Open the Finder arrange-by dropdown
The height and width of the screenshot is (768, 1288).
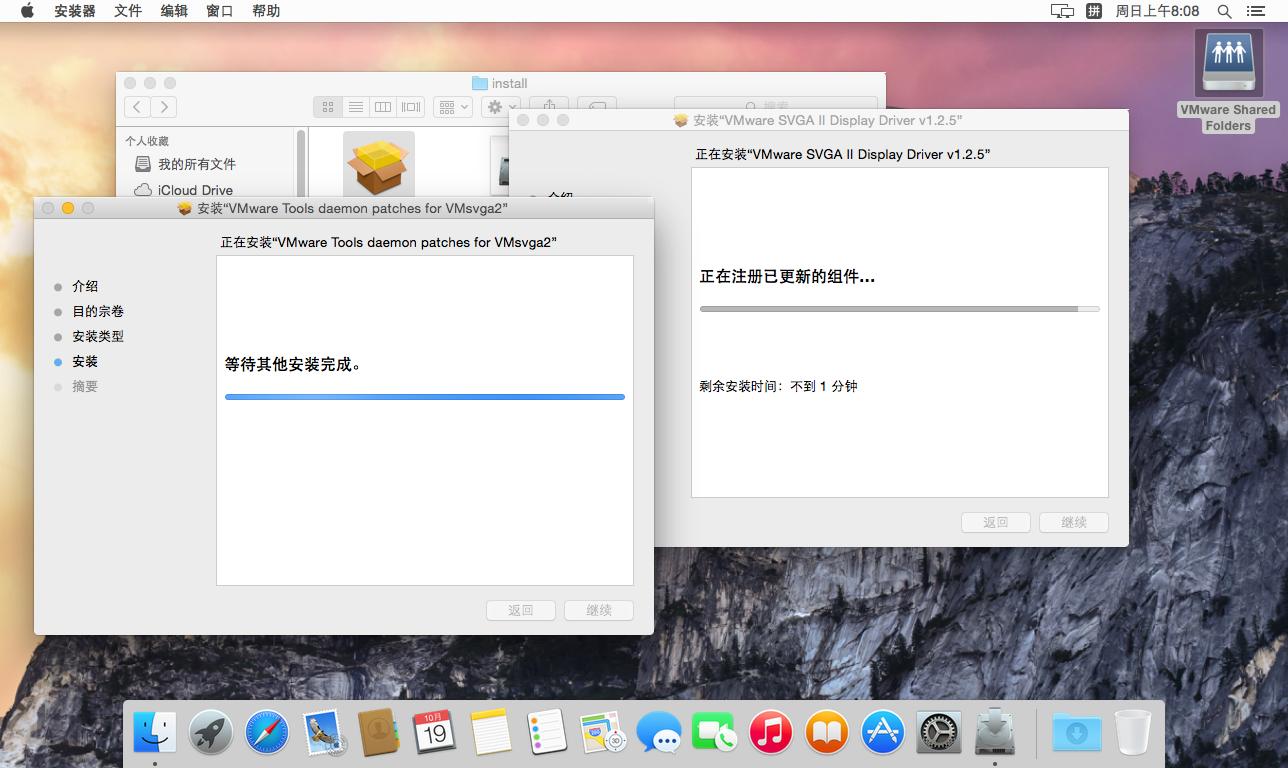tap(453, 107)
